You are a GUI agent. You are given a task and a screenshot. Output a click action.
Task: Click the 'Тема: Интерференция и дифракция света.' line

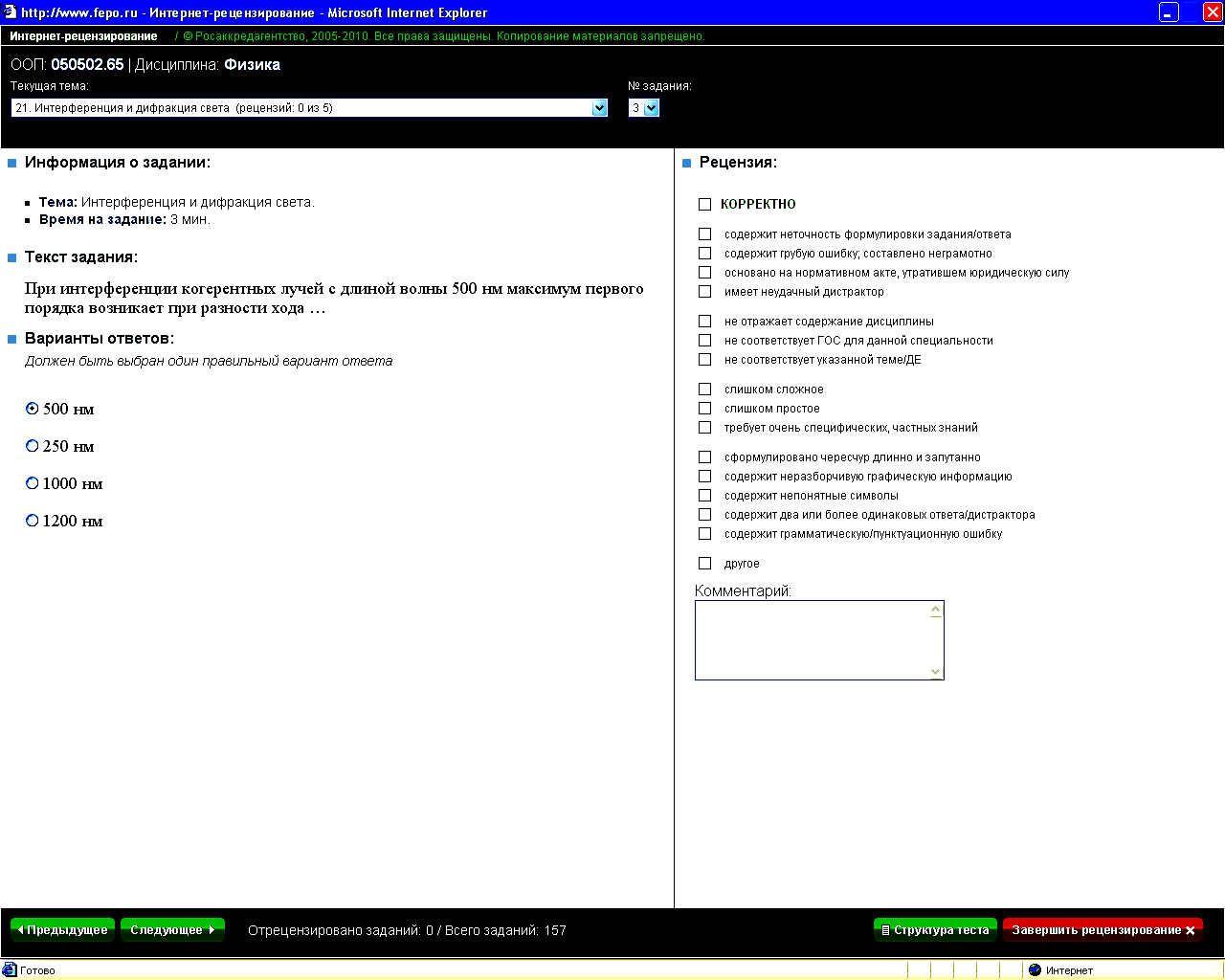(x=176, y=202)
